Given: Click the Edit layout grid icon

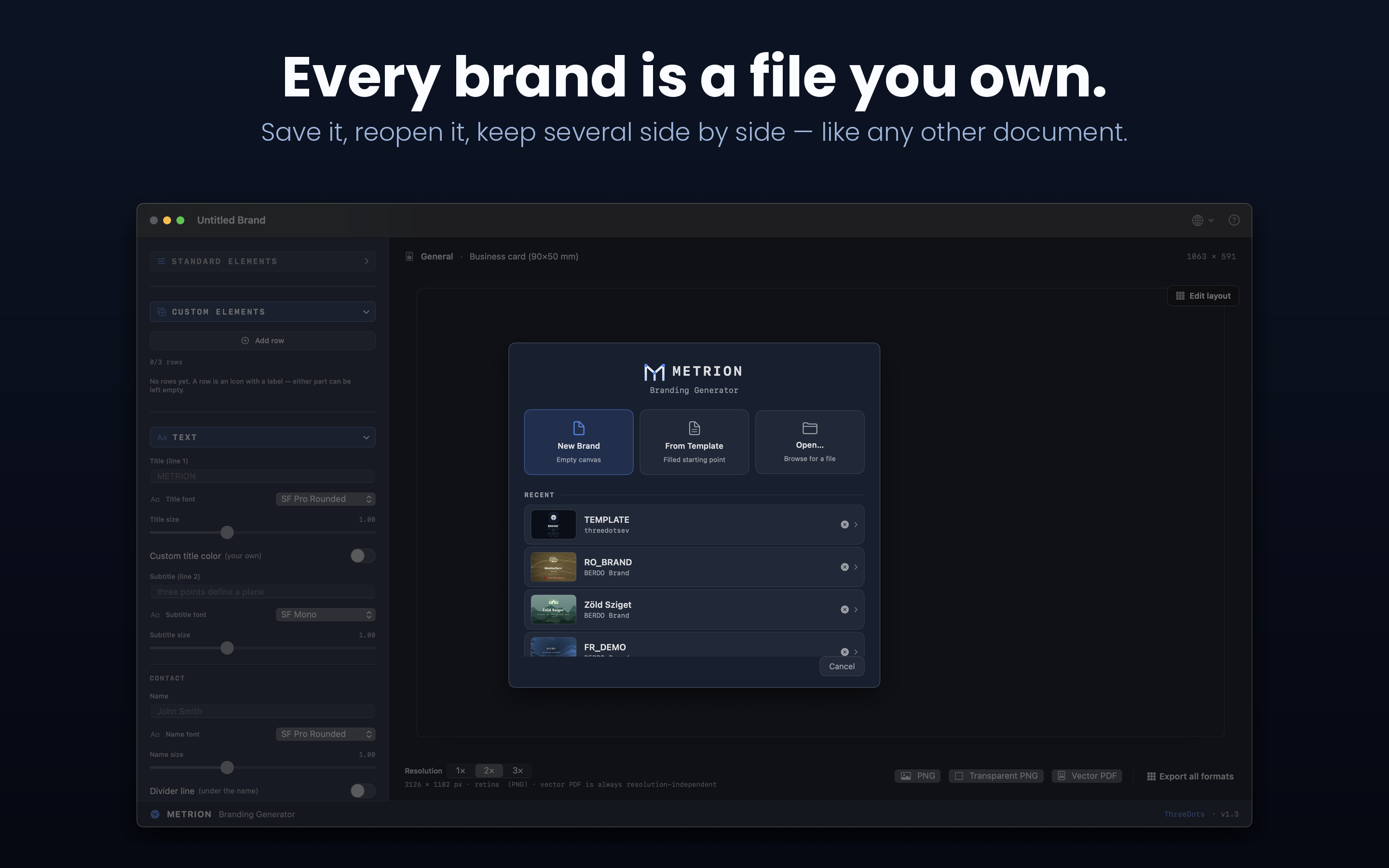Looking at the screenshot, I should tap(1180, 296).
